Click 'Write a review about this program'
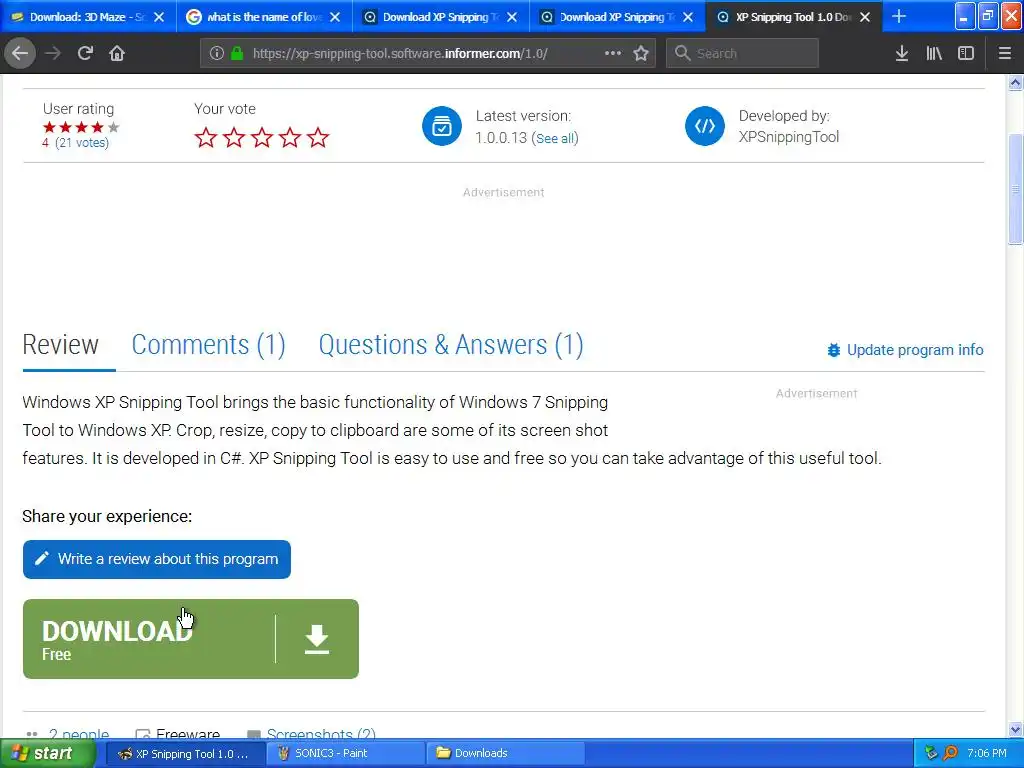Viewport: 1024px width, 768px height. click(157, 559)
